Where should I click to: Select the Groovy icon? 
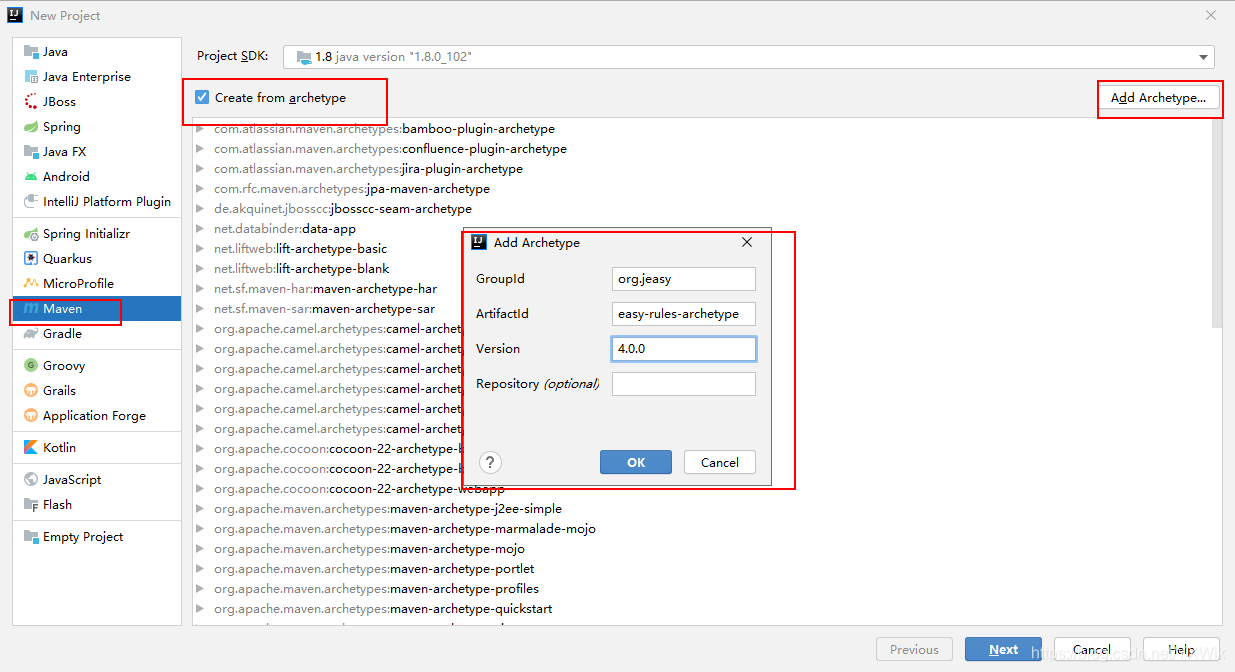click(x=31, y=366)
